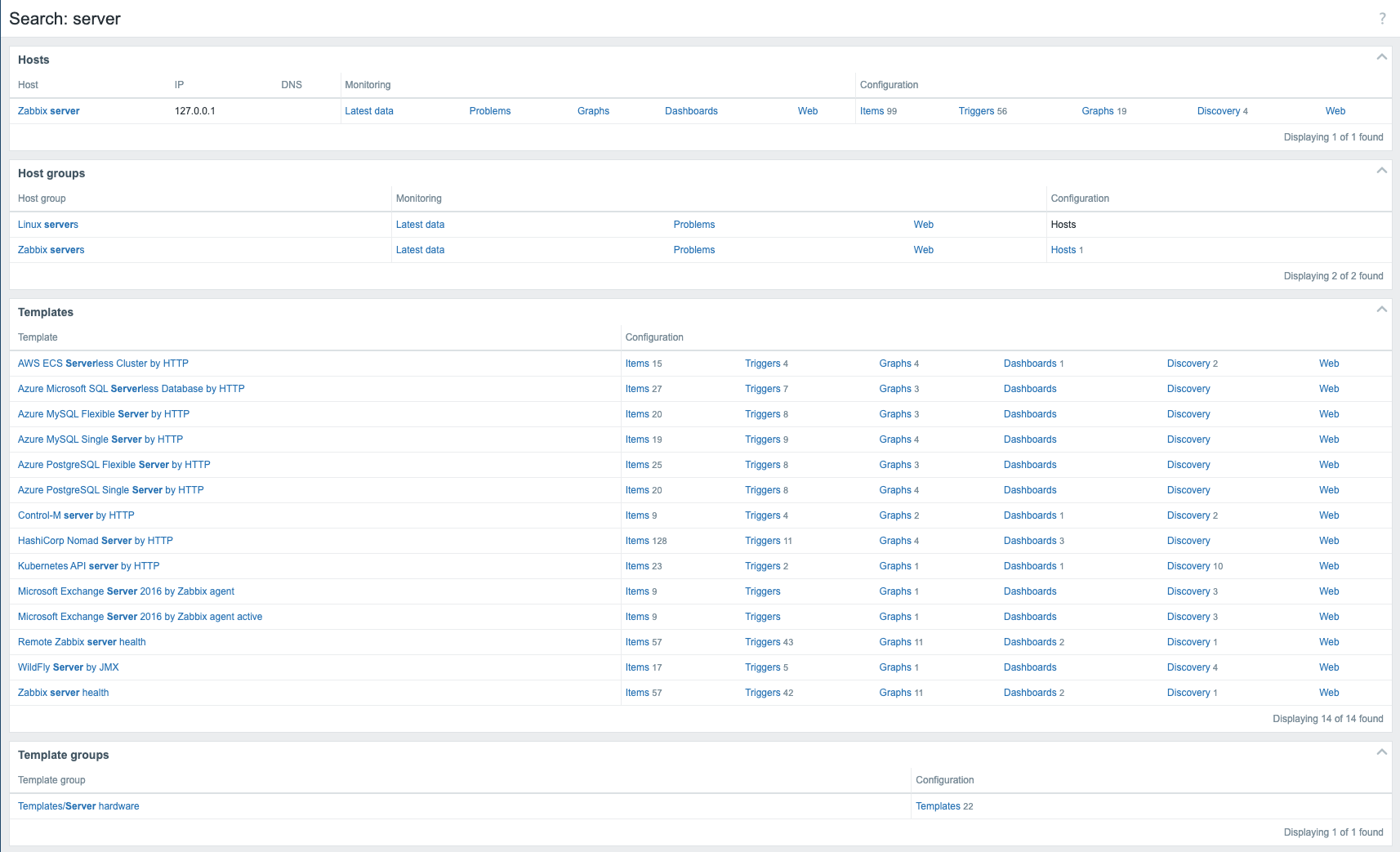Image resolution: width=1400 pixels, height=852 pixels.
Task: Open Control-M server by HTTP template
Action: tap(76, 515)
